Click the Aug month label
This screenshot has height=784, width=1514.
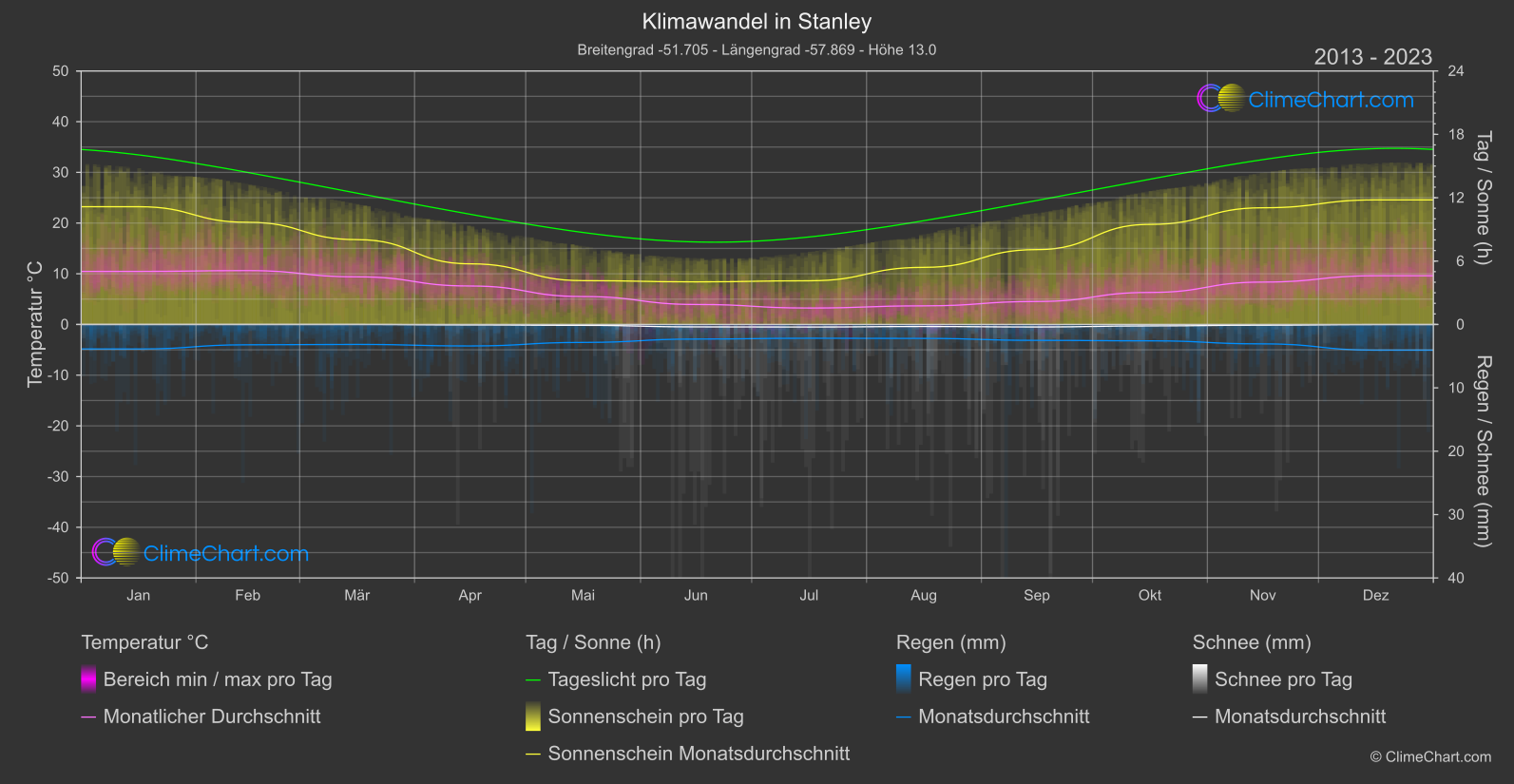pos(924,595)
